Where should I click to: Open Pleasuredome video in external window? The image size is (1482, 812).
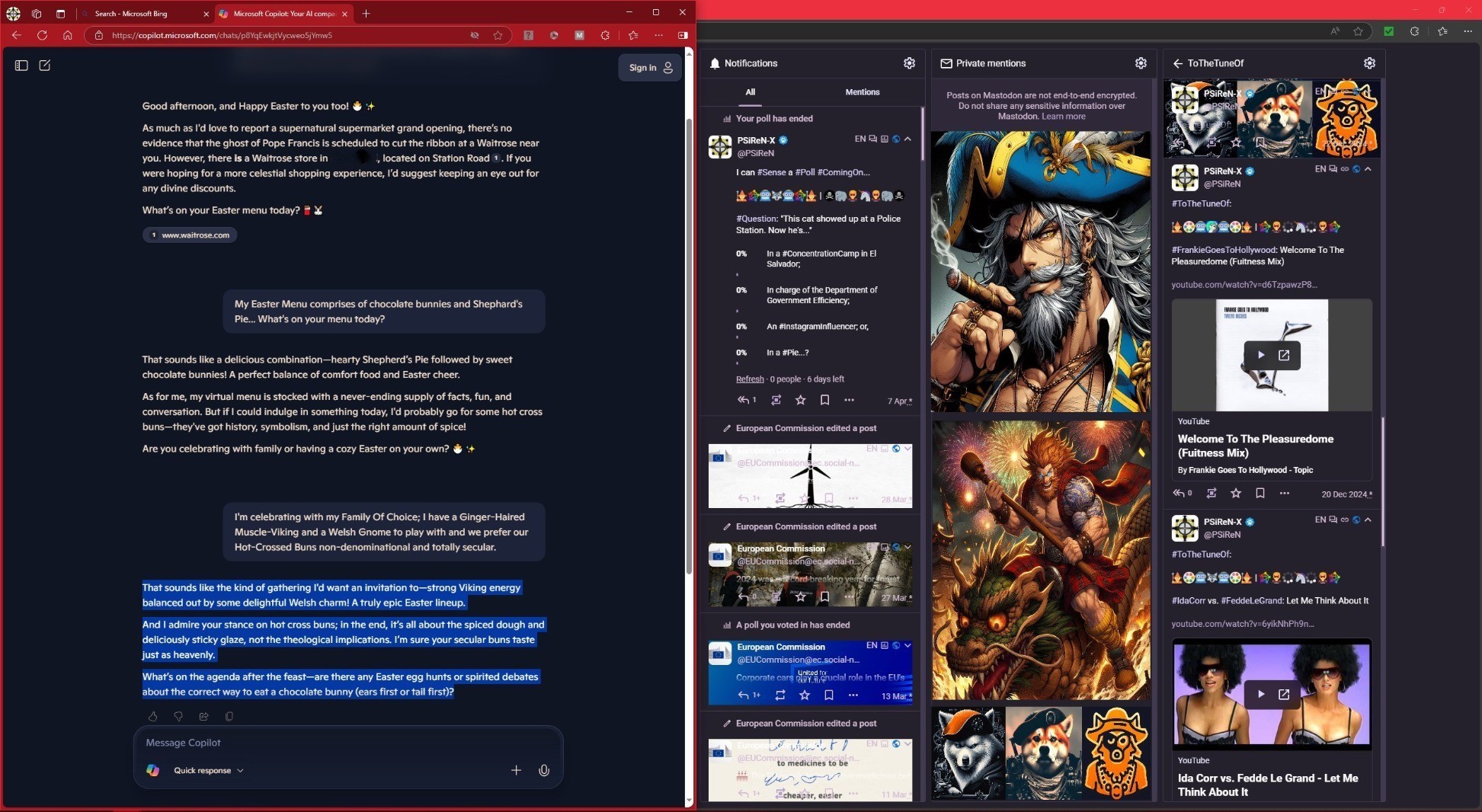[x=1284, y=355]
